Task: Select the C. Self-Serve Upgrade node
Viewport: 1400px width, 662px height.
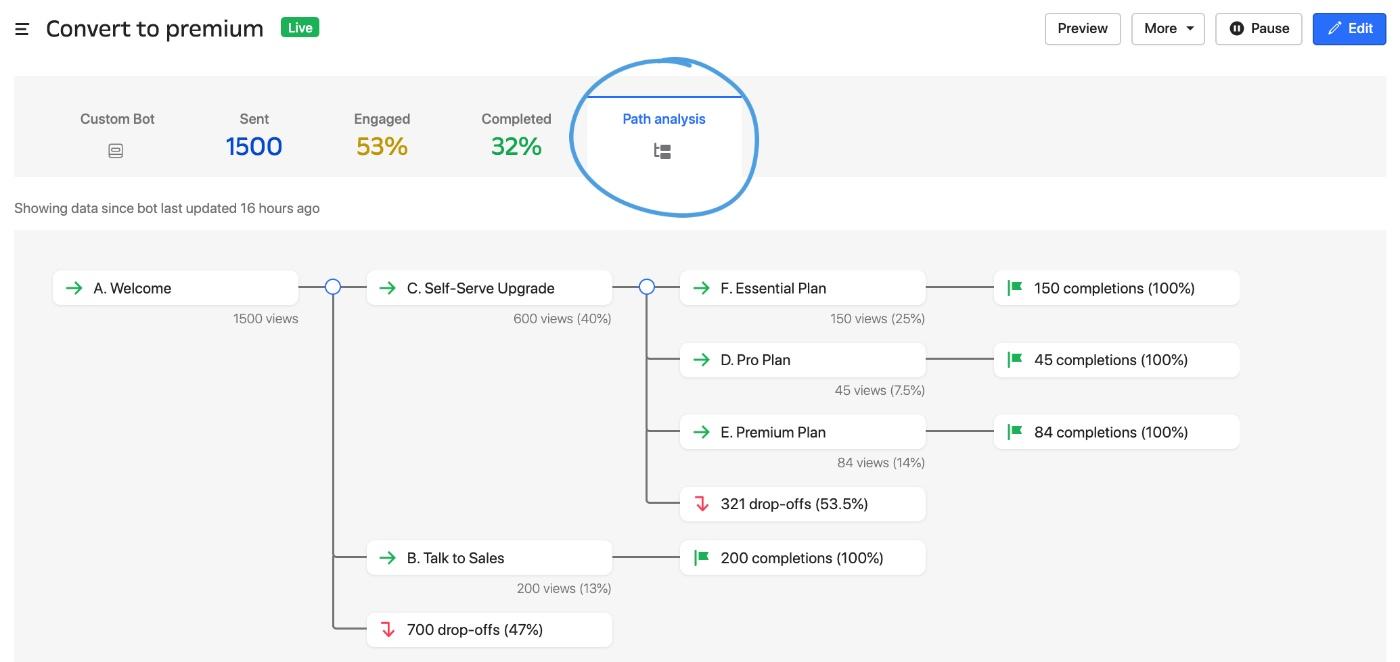Action: (489, 288)
